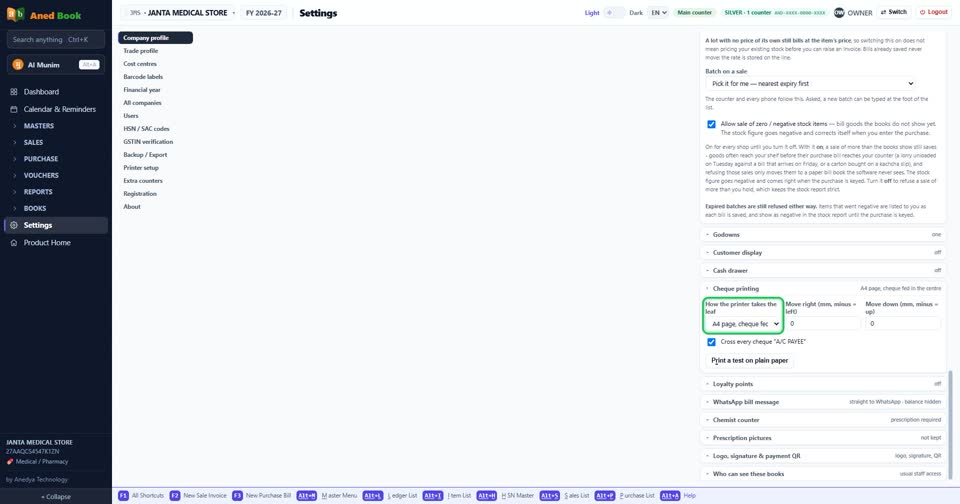Click Print a test on plain paper
The height and width of the screenshot is (504, 960).
click(x=749, y=361)
